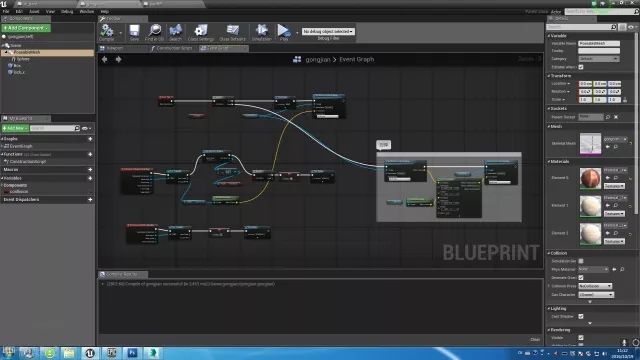Click the Element 0 red material swatch

coord(590,178)
